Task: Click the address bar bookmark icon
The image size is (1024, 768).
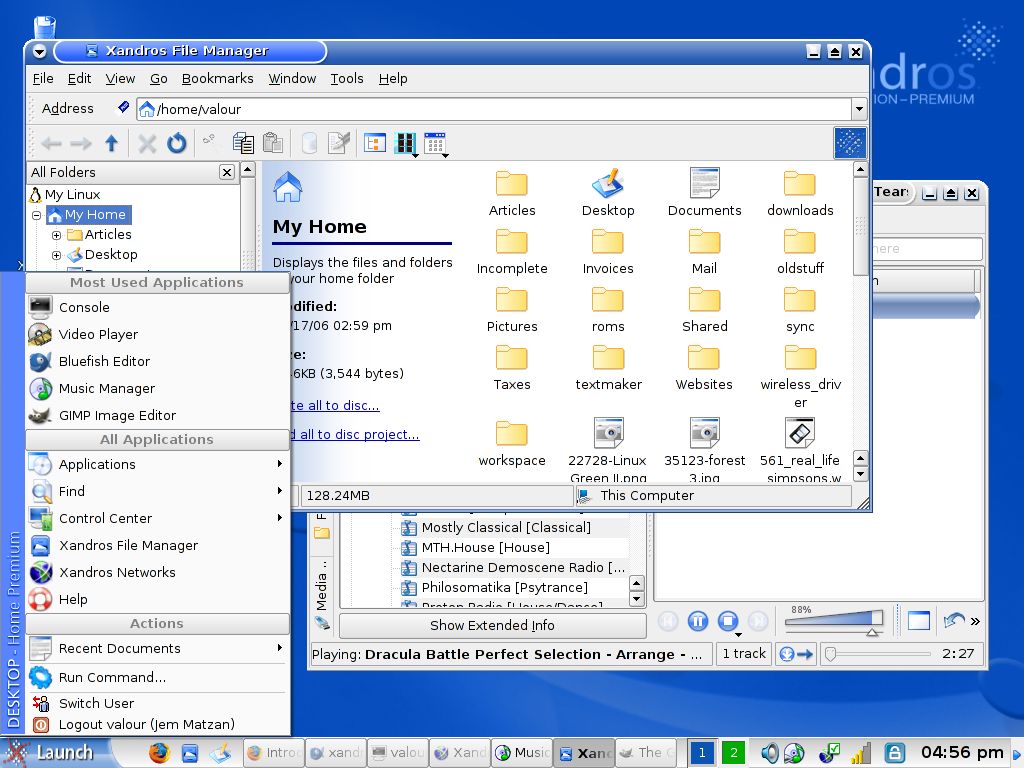Action: 123,107
